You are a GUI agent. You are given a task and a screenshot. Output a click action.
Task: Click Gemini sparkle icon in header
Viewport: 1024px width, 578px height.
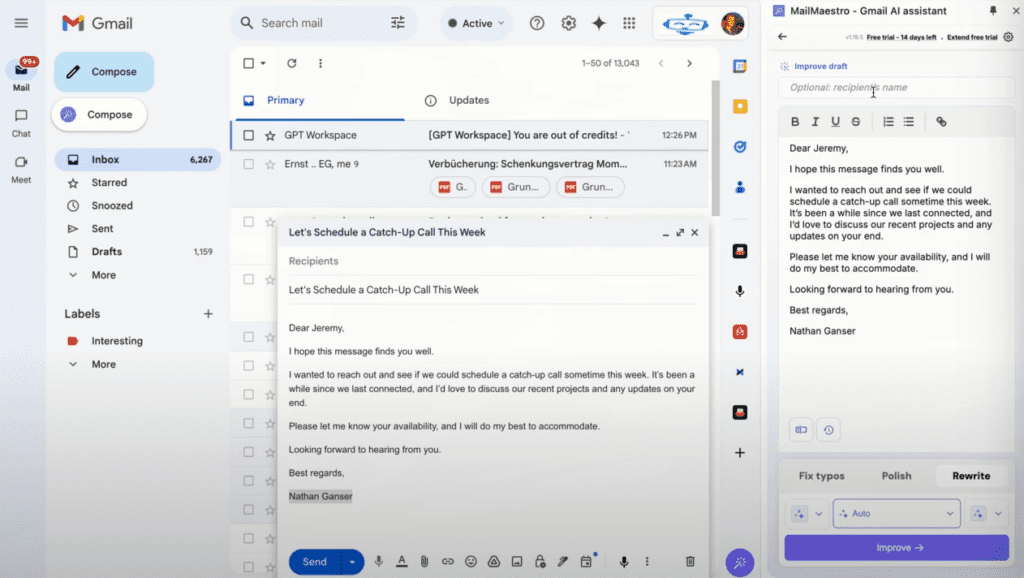(599, 23)
